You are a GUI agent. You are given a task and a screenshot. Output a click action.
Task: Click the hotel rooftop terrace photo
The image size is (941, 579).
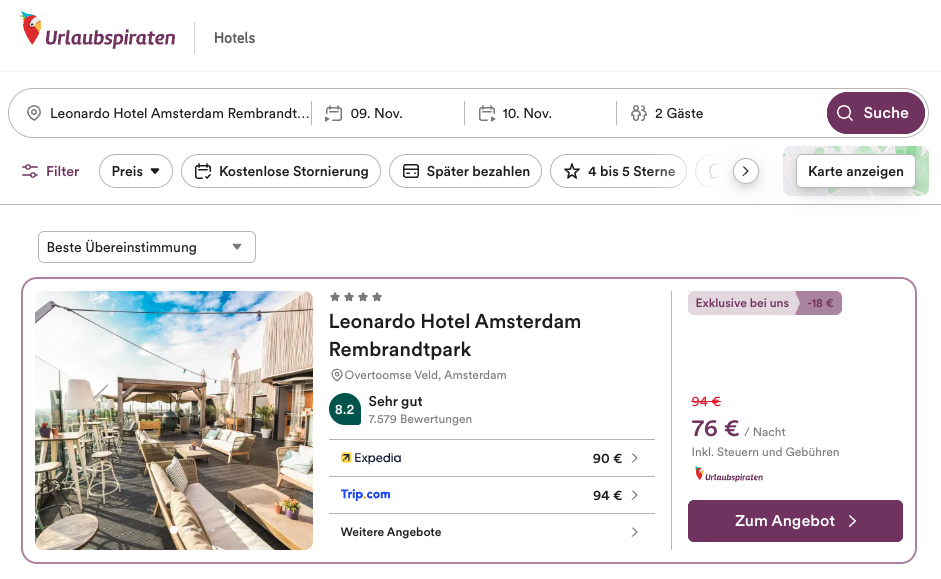(x=174, y=420)
